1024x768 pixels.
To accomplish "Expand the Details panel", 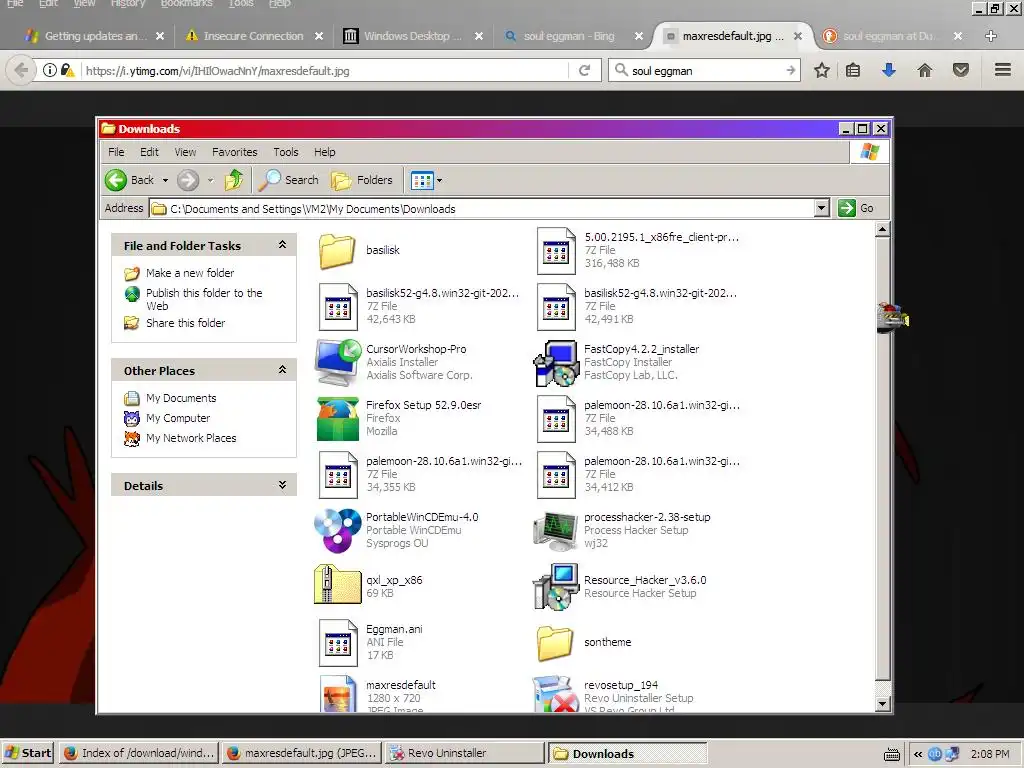I will (x=282, y=485).
